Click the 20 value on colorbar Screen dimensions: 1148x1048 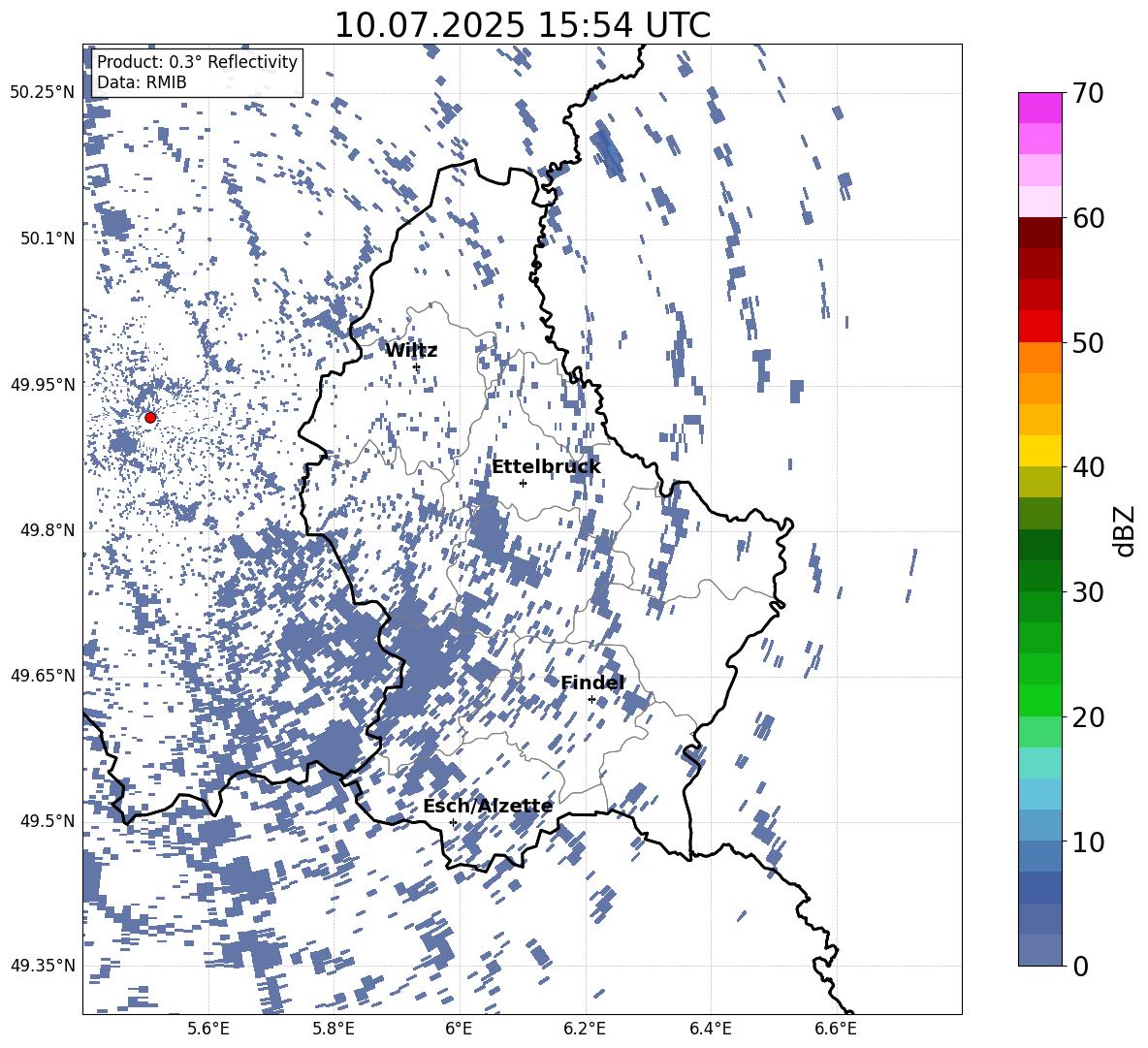(1088, 716)
